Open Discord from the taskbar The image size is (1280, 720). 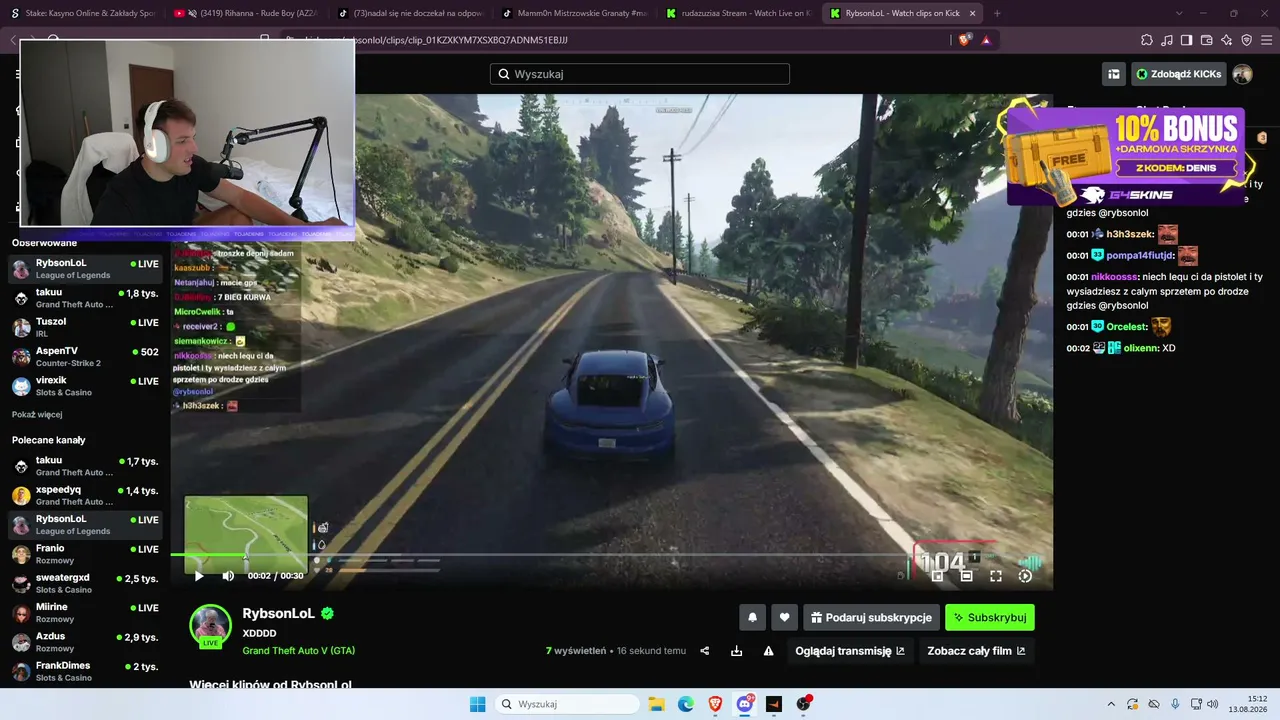point(745,704)
